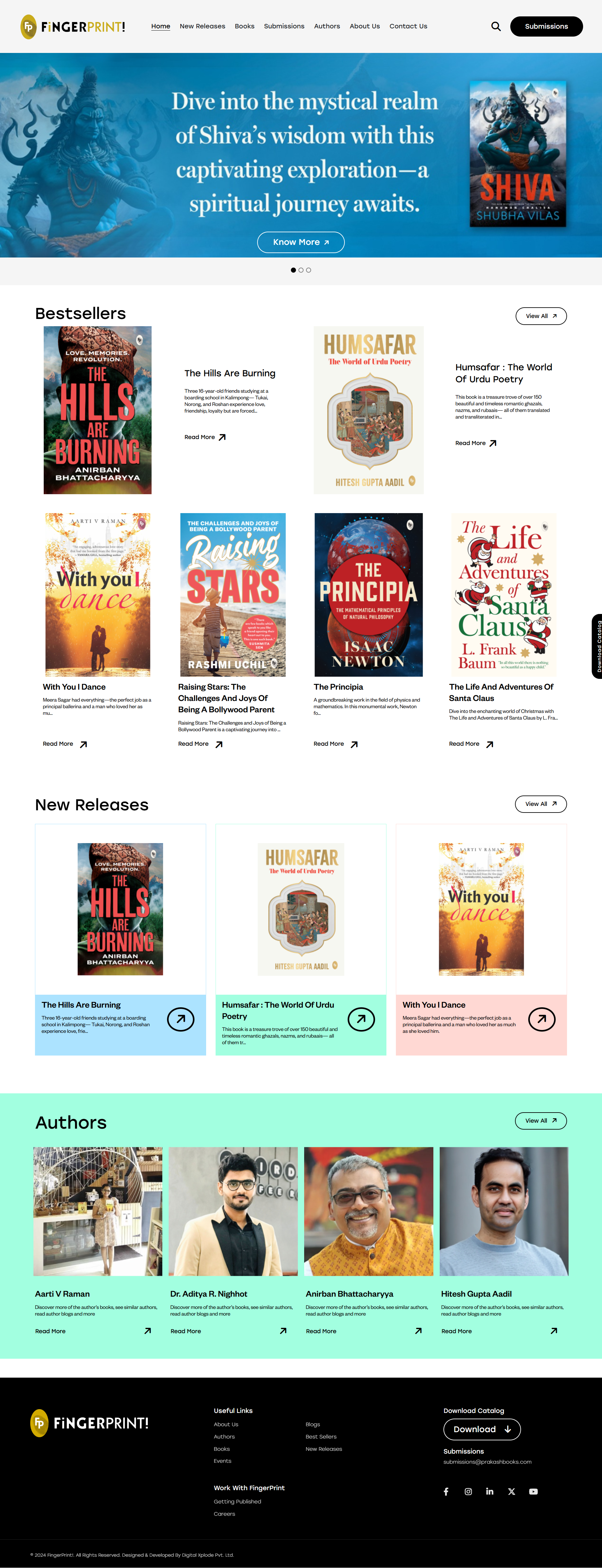
Task: Click arrow icon under Aarti V Raman
Action: 147,1331
